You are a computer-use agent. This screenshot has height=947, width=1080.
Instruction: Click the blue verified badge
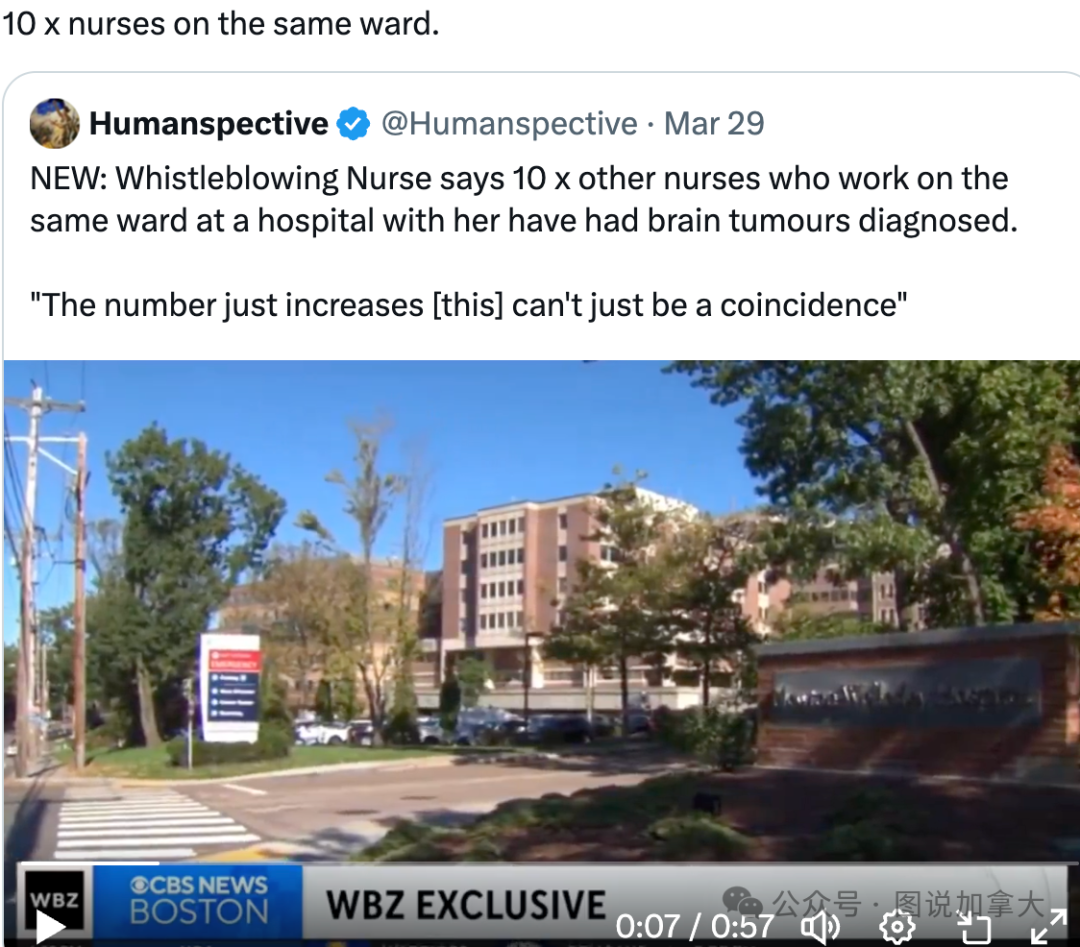353,124
